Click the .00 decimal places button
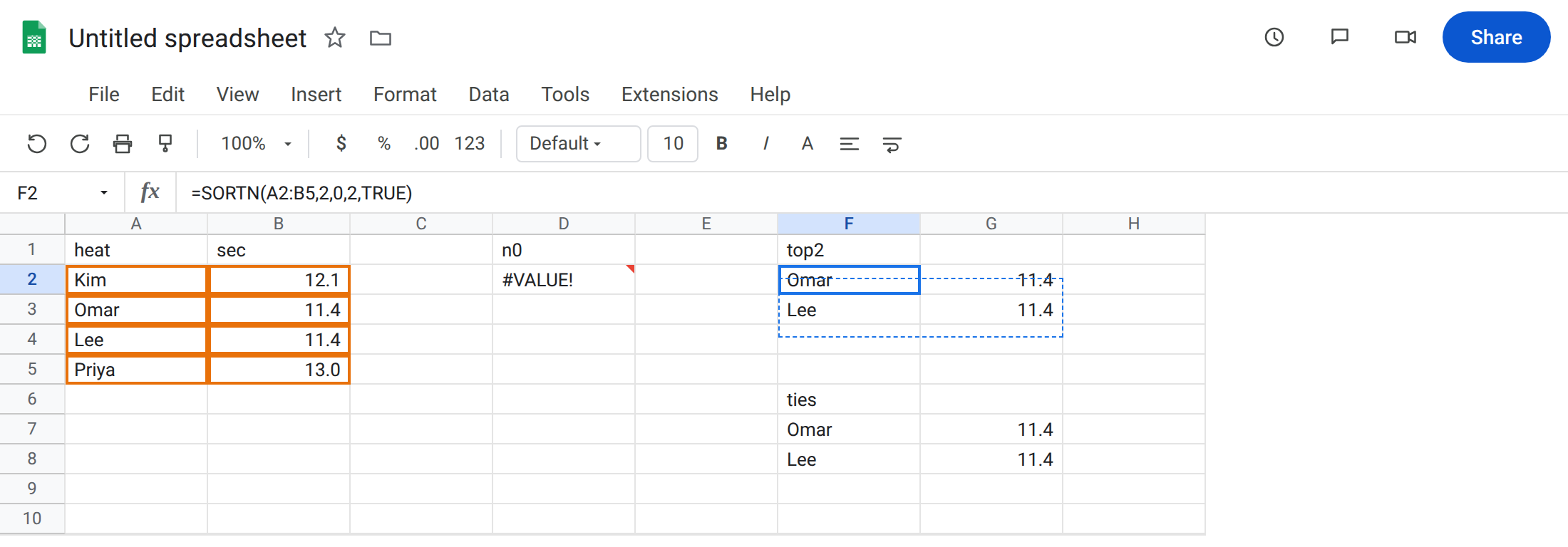 tap(426, 144)
